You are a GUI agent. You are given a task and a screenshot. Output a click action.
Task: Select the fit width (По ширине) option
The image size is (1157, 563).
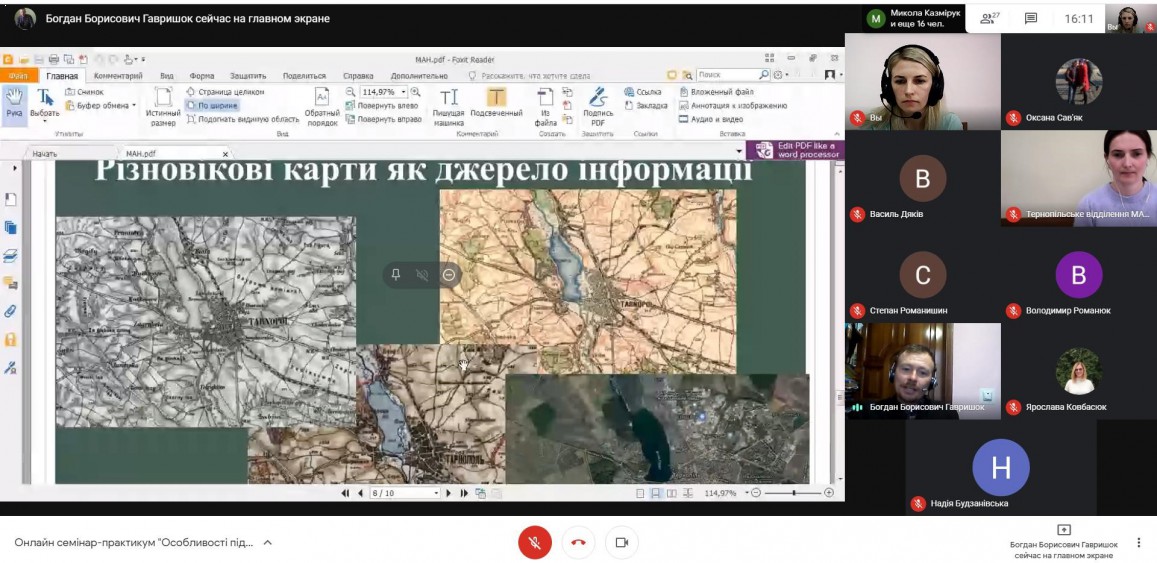point(216,105)
